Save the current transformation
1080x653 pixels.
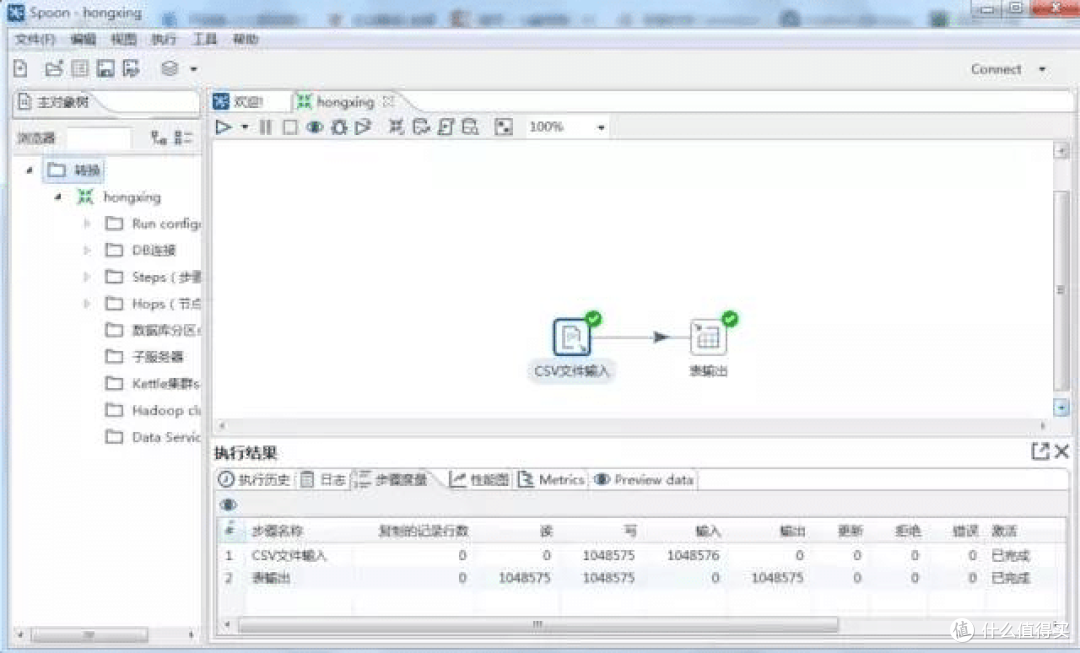(105, 68)
